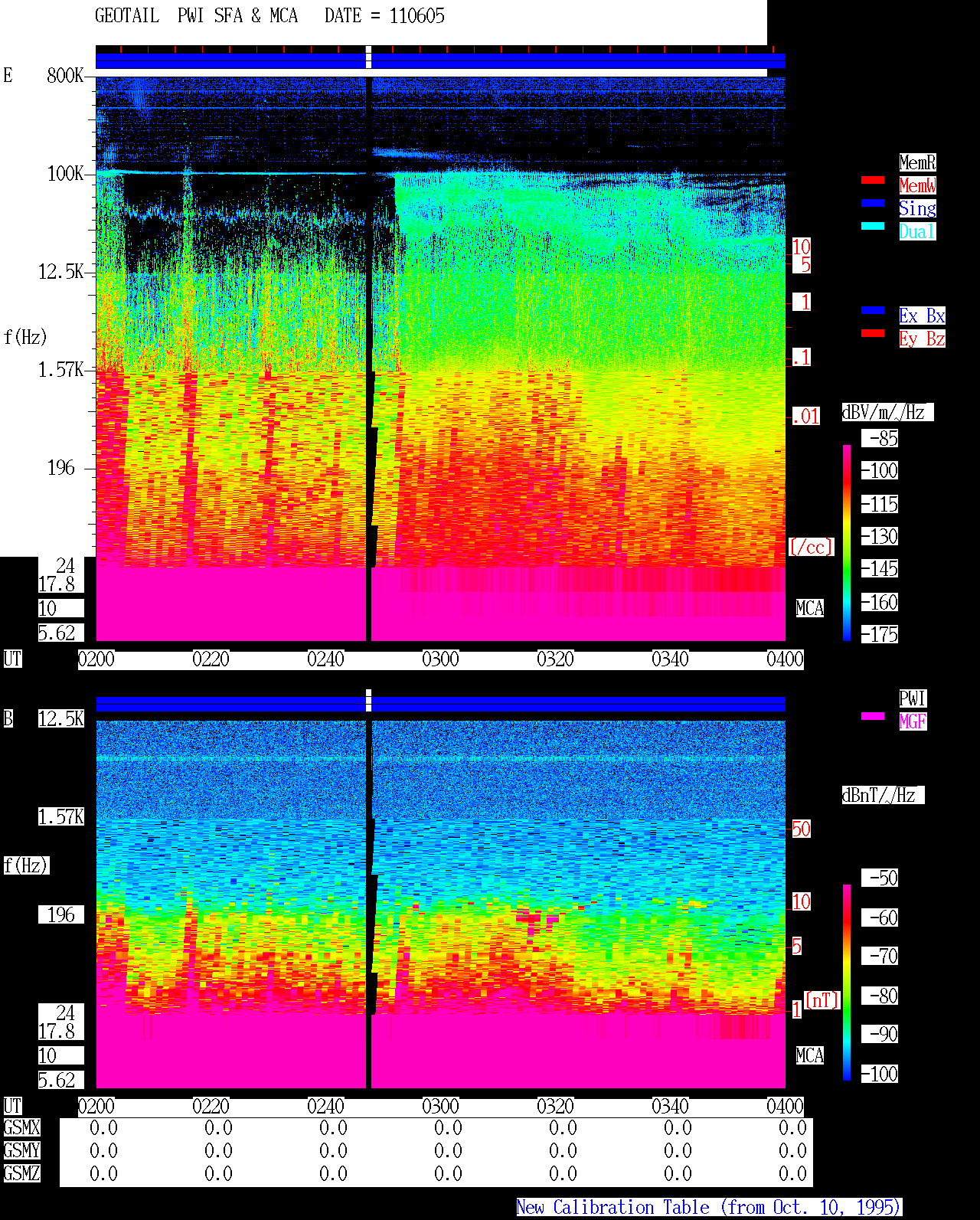Click the [nT] unit label
980x1220 pixels.
(822, 1000)
